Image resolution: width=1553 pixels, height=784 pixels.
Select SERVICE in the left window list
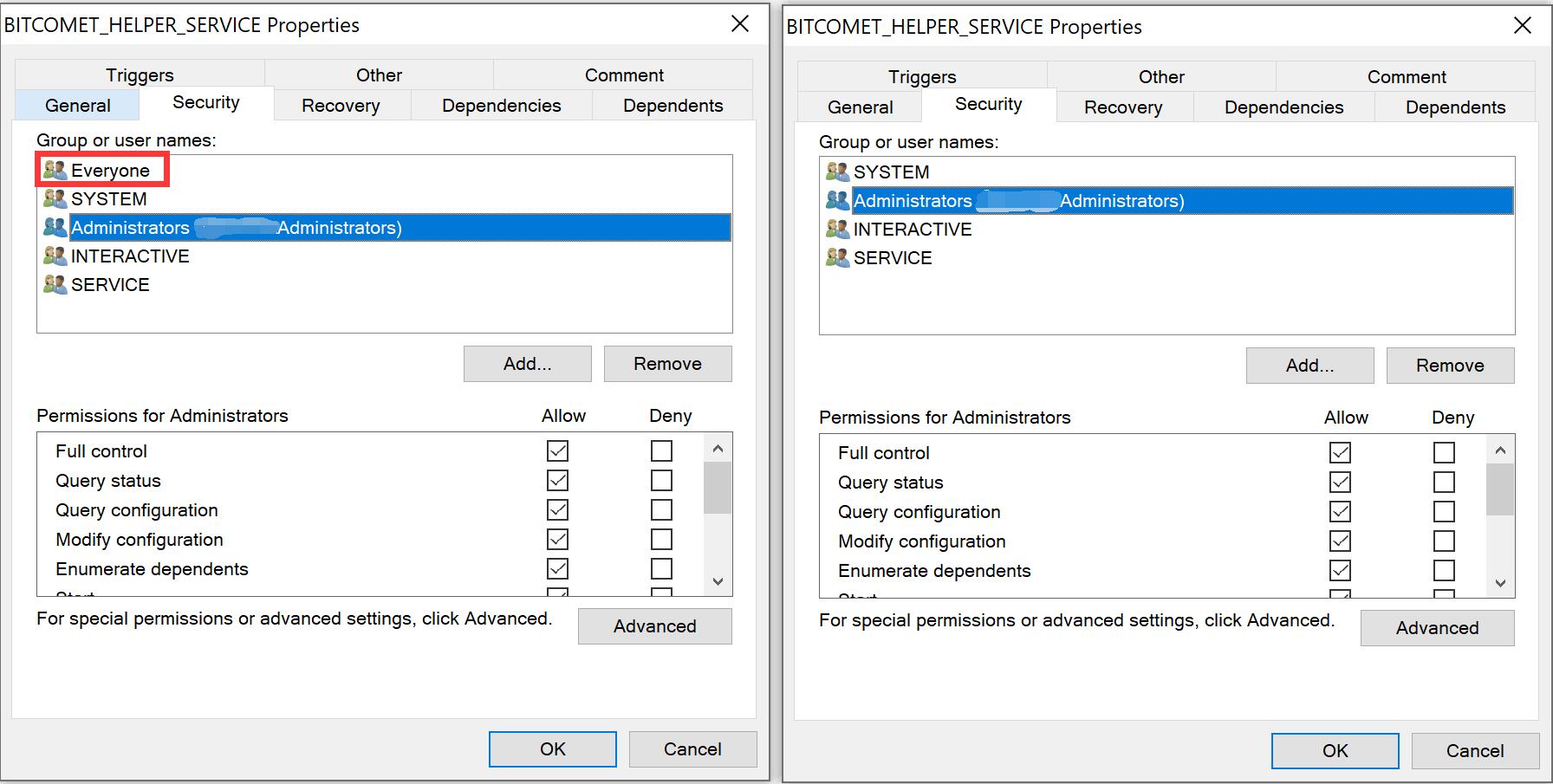coord(110,285)
